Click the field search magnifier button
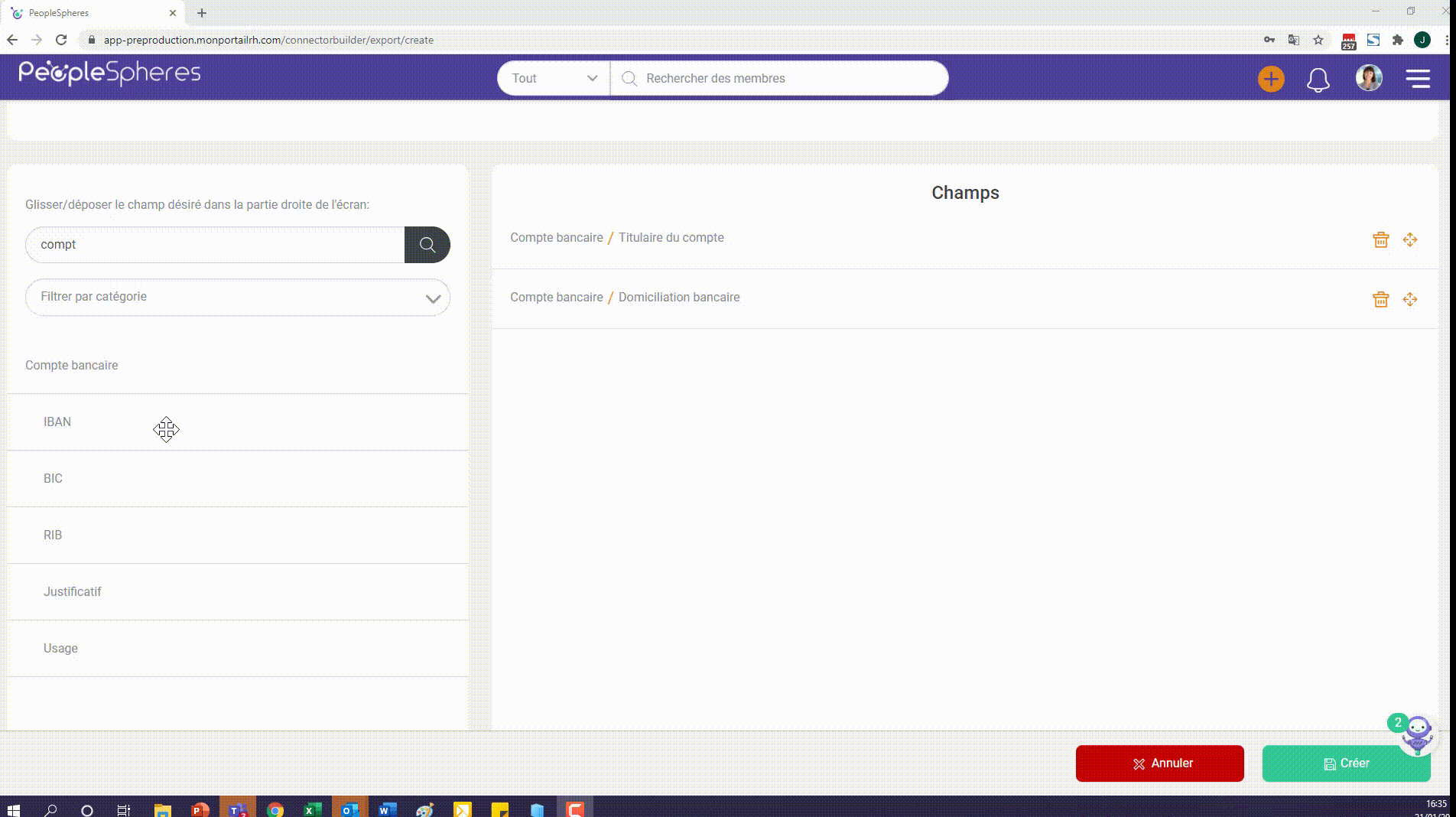Viewport: 1456px width, 817px height. tap(427, 245)
